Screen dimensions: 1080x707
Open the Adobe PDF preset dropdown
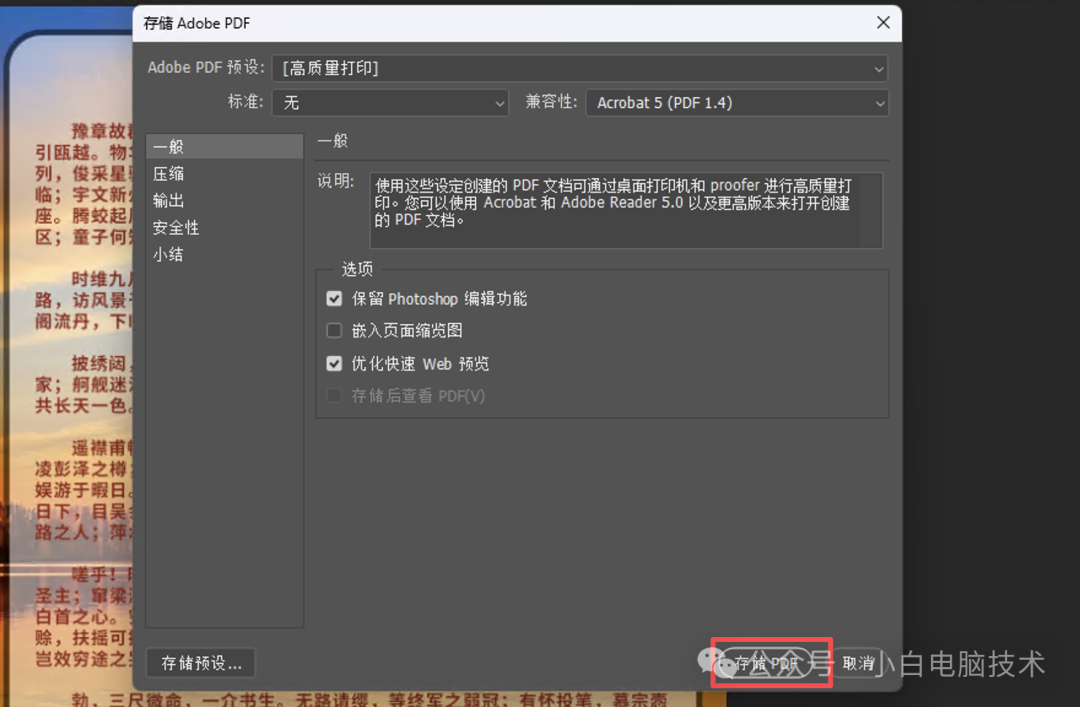tap(580, 68)
